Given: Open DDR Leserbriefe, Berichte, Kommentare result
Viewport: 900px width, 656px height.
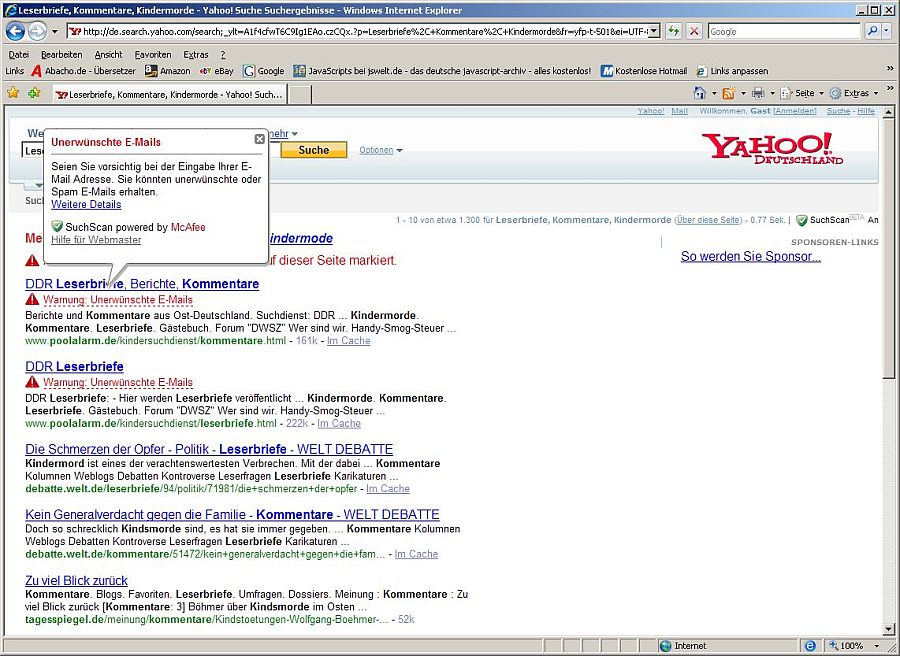Looking at the screenshot, I should (x=142, y=284).
